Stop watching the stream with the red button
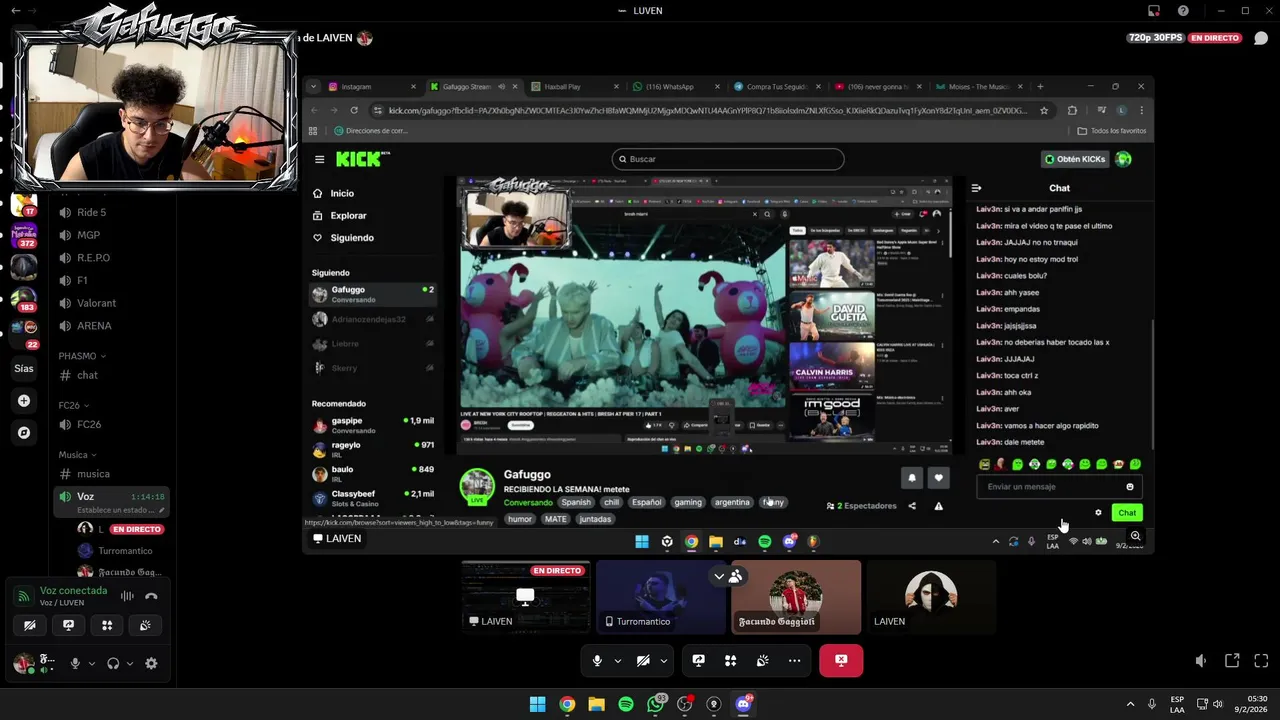Screen dimensions: 1280x720 841,661
